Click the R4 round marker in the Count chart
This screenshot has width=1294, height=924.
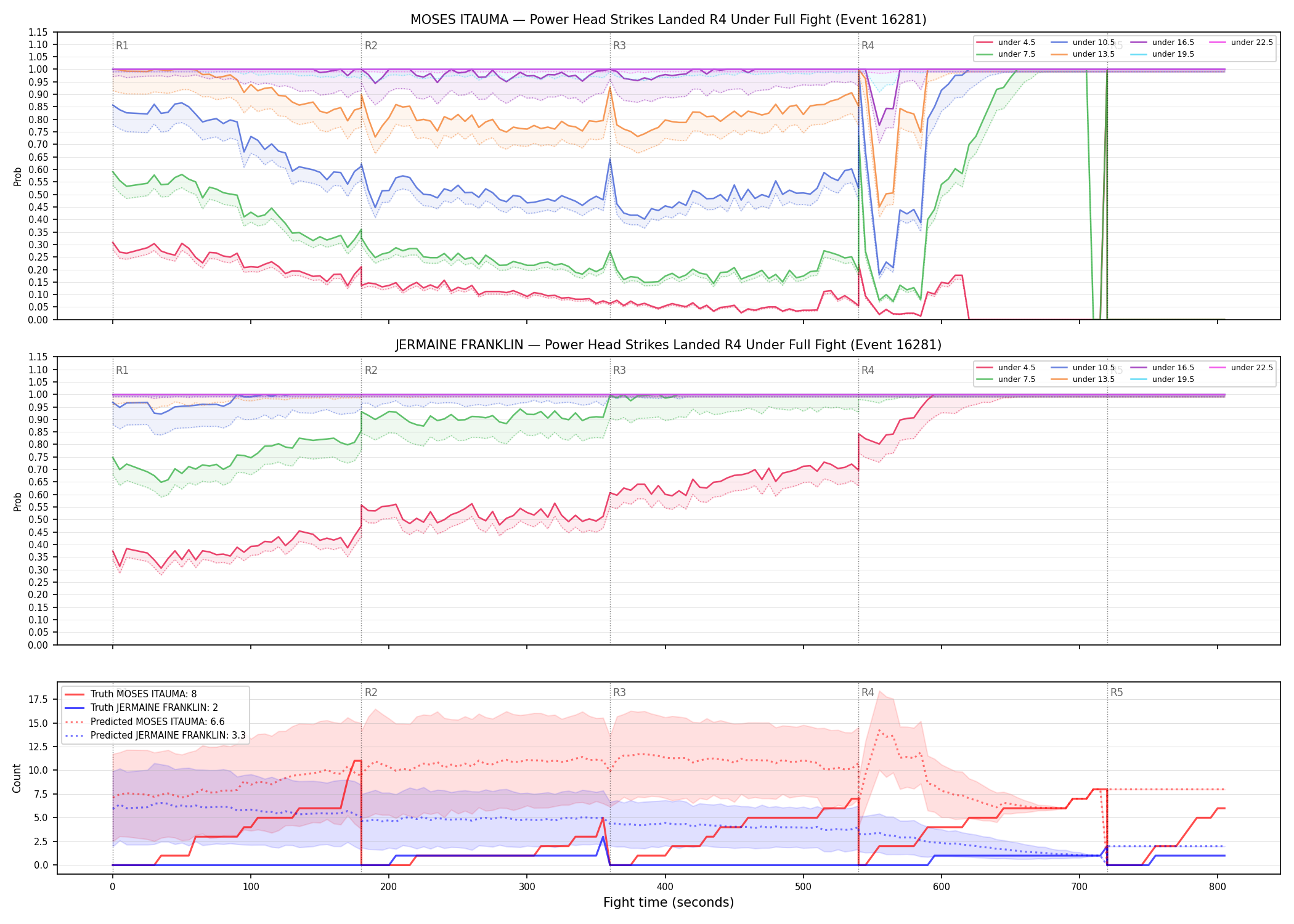pos(868,692)
